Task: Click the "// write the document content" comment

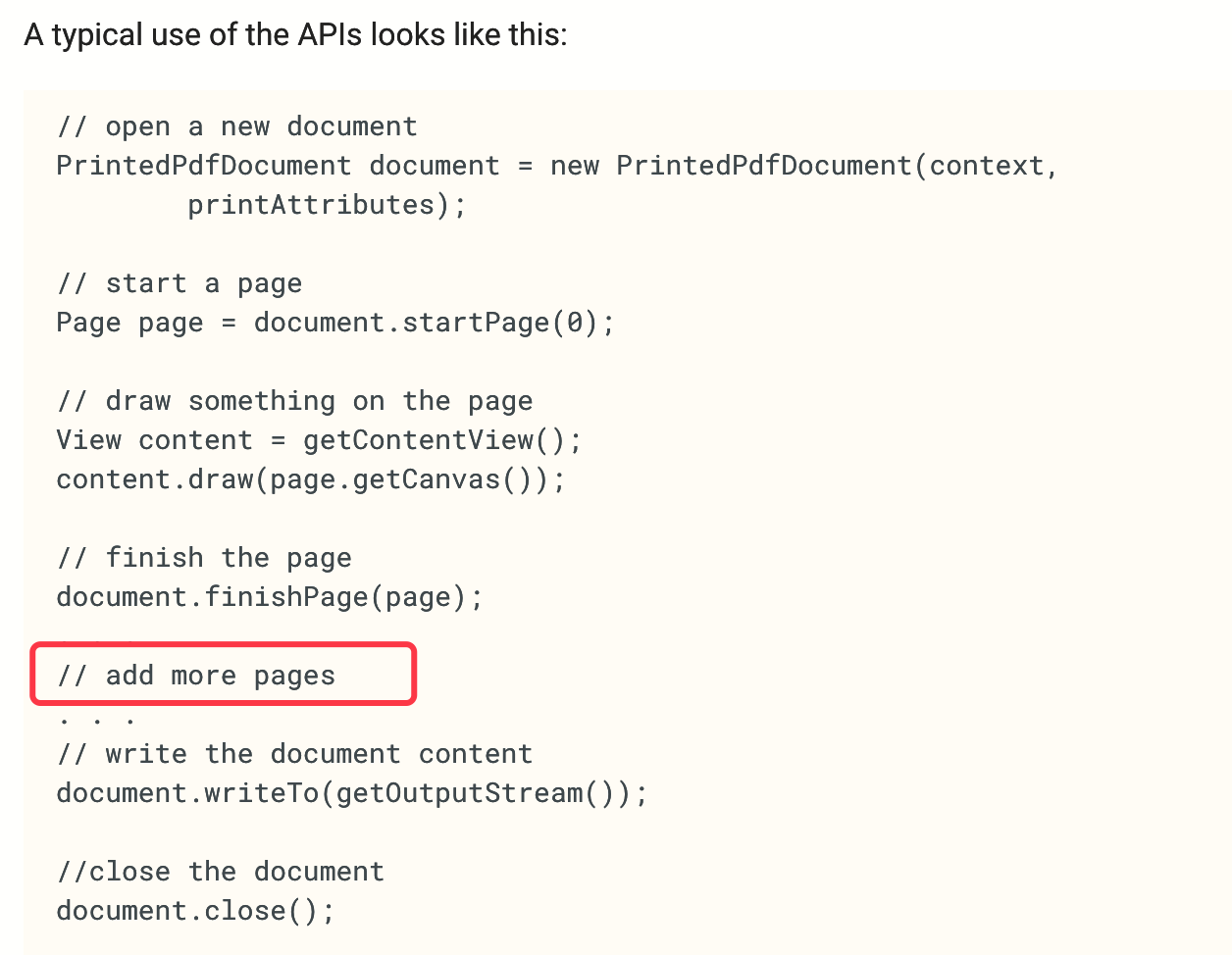Action: point(295,754)
